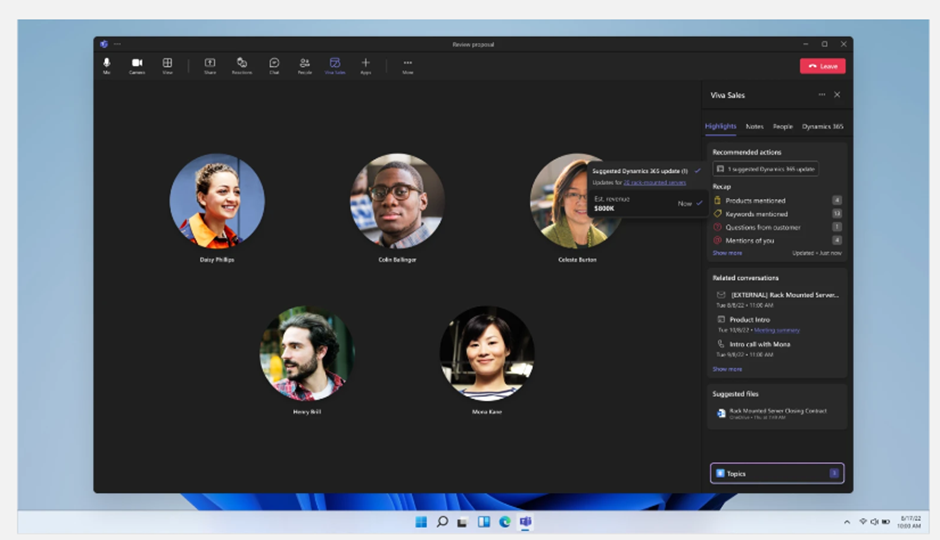
Task: Open the Product Intro meeting conversation
Action: pyautogui.click(x=777, y=324)
